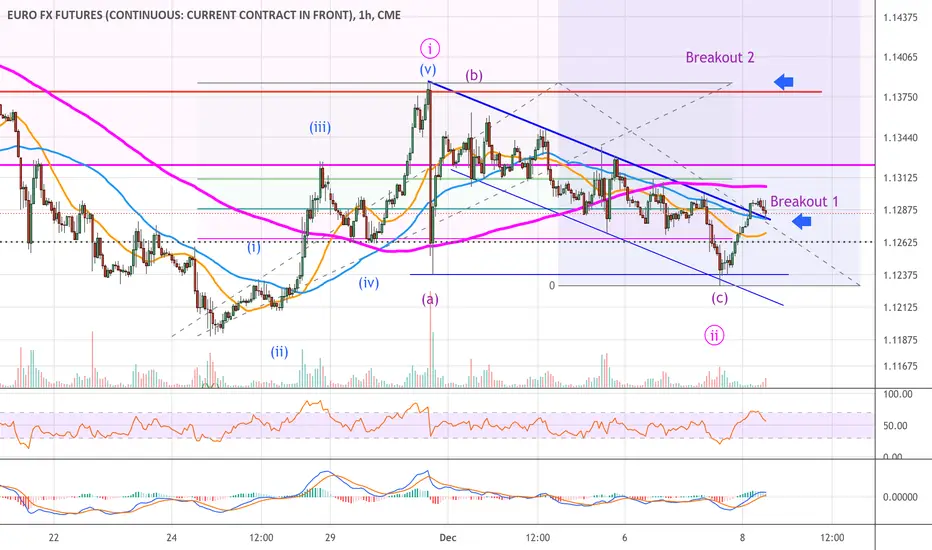Click the purple '(c)' wave label
Viewport: 932px width, 550px height.
(719, 298)
